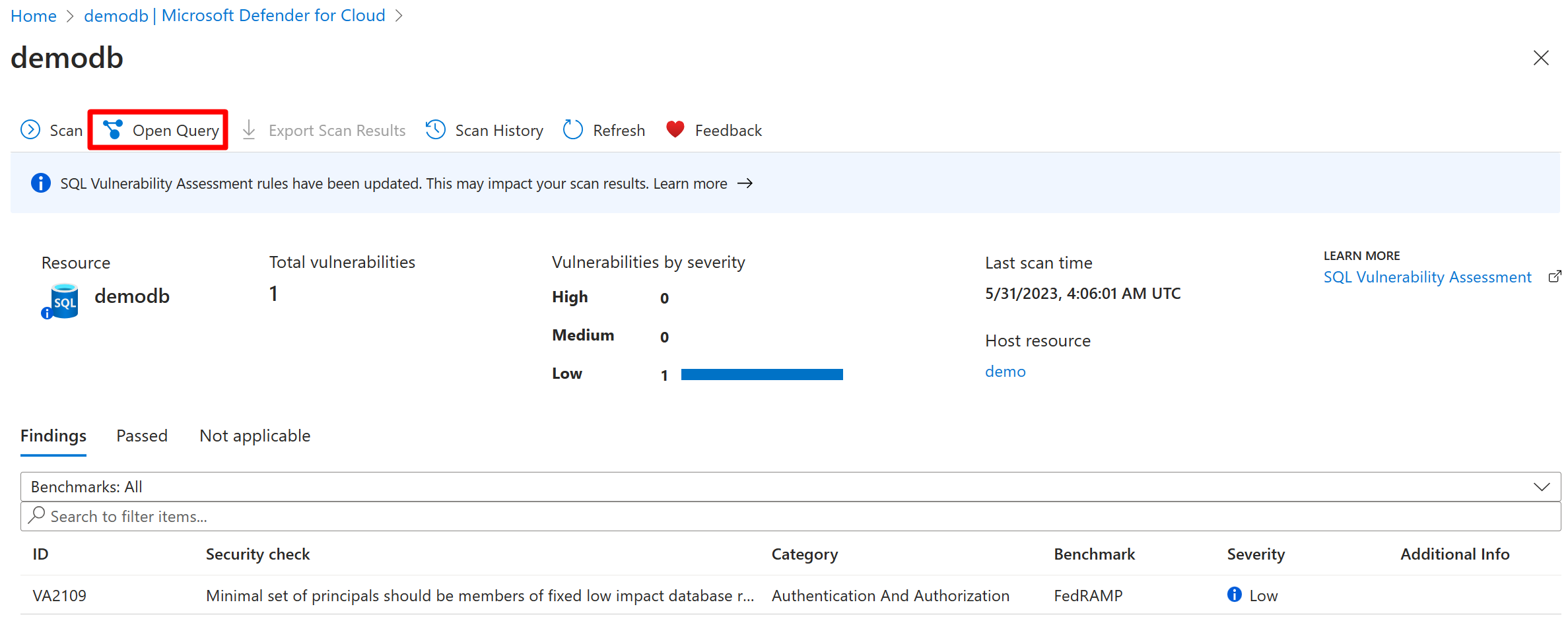Go to Home breadcrumb
The image size is (1568, 619).
point(34,16)
